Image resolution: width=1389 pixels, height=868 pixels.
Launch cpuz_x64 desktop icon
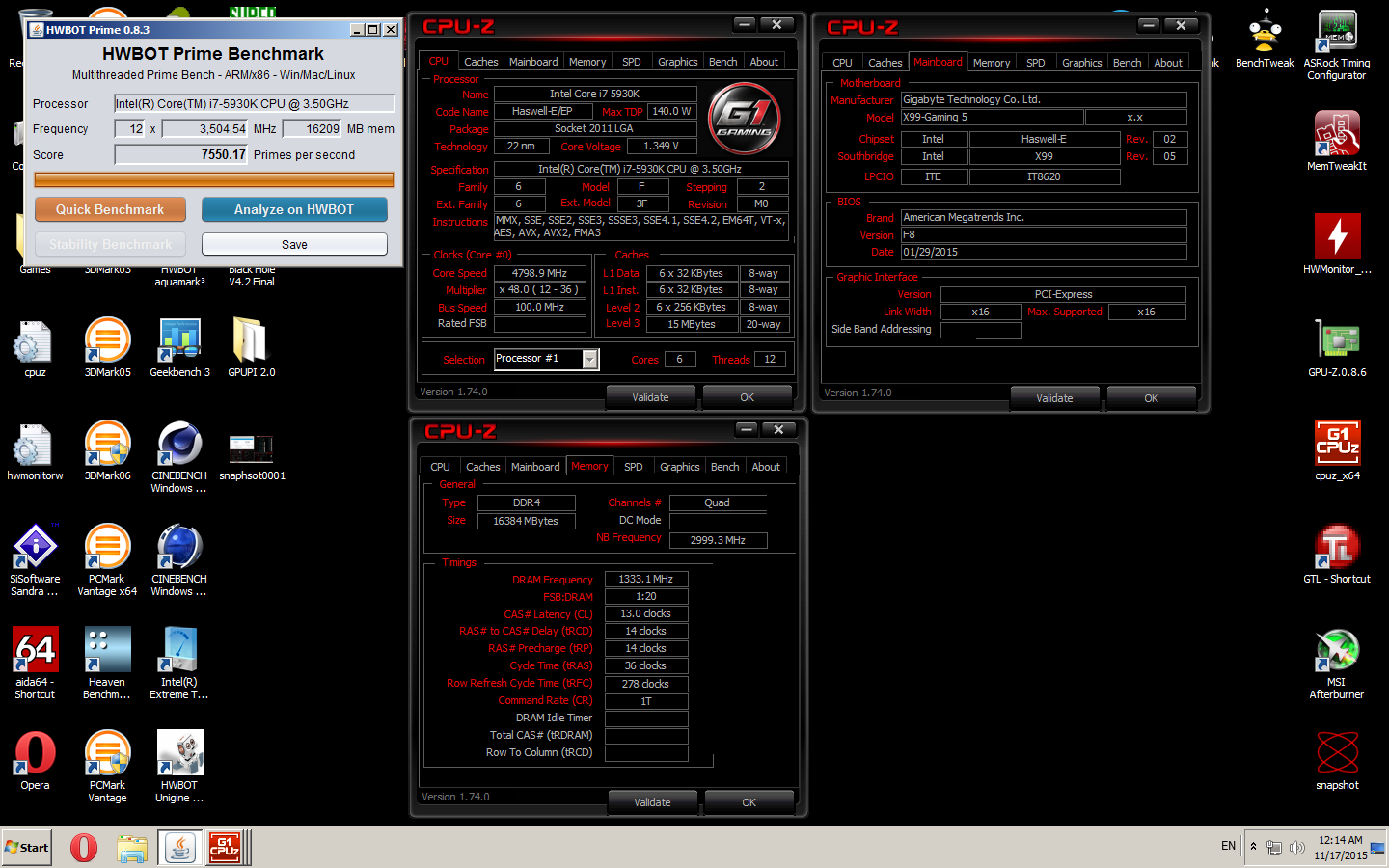click(1337, 450)
